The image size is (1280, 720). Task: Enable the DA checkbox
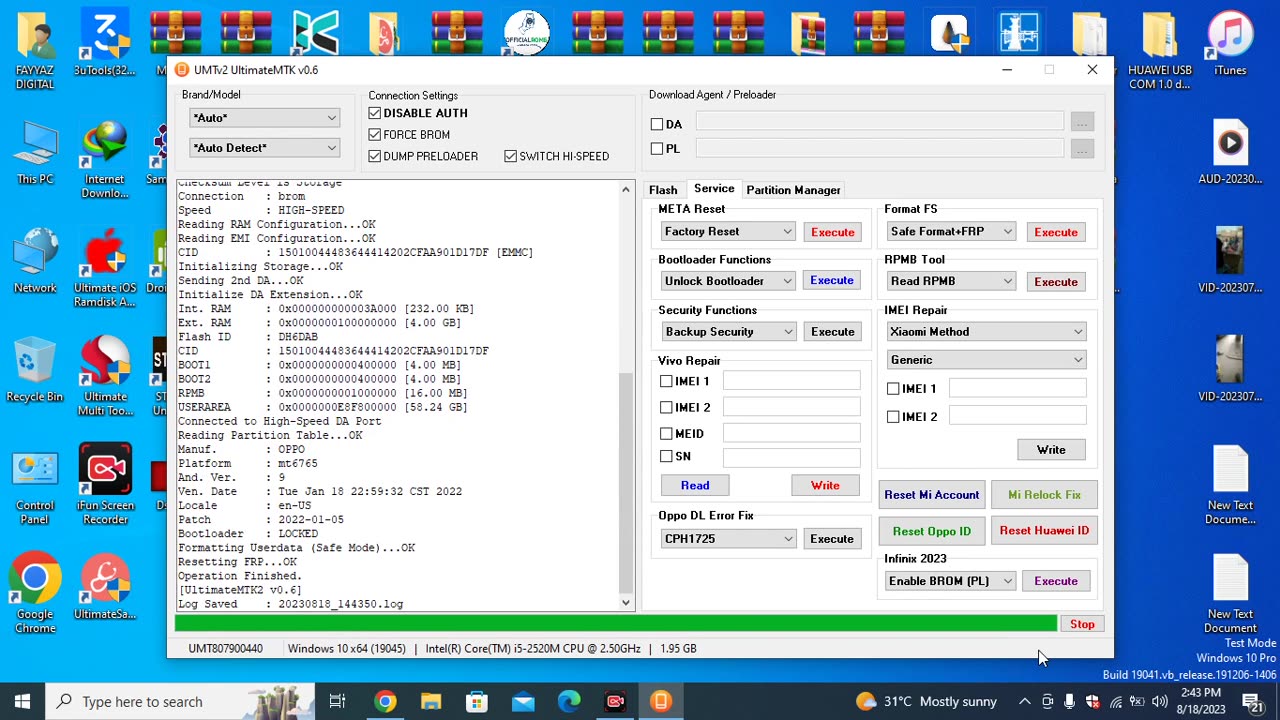[657, 124]
